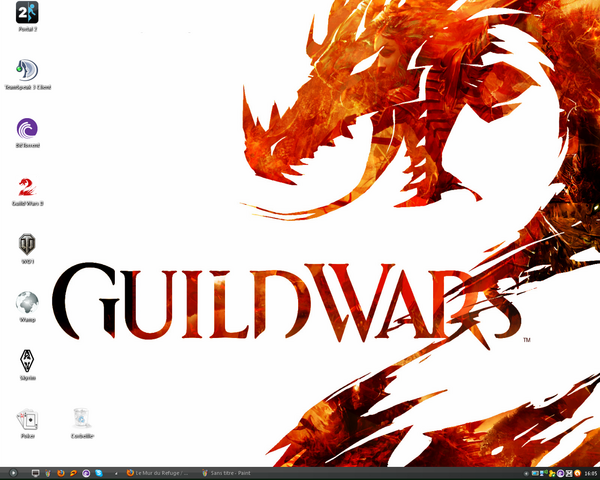Launch the TeamSpeak 3 Client shortcut
The image size is (600, 480).
(x=27, y=75)
